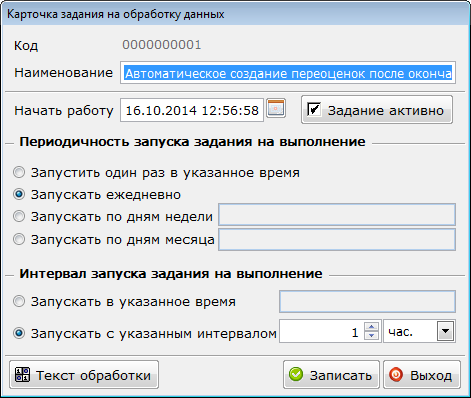
Task: Click the specified time input field
Action: tap(367, 301)
